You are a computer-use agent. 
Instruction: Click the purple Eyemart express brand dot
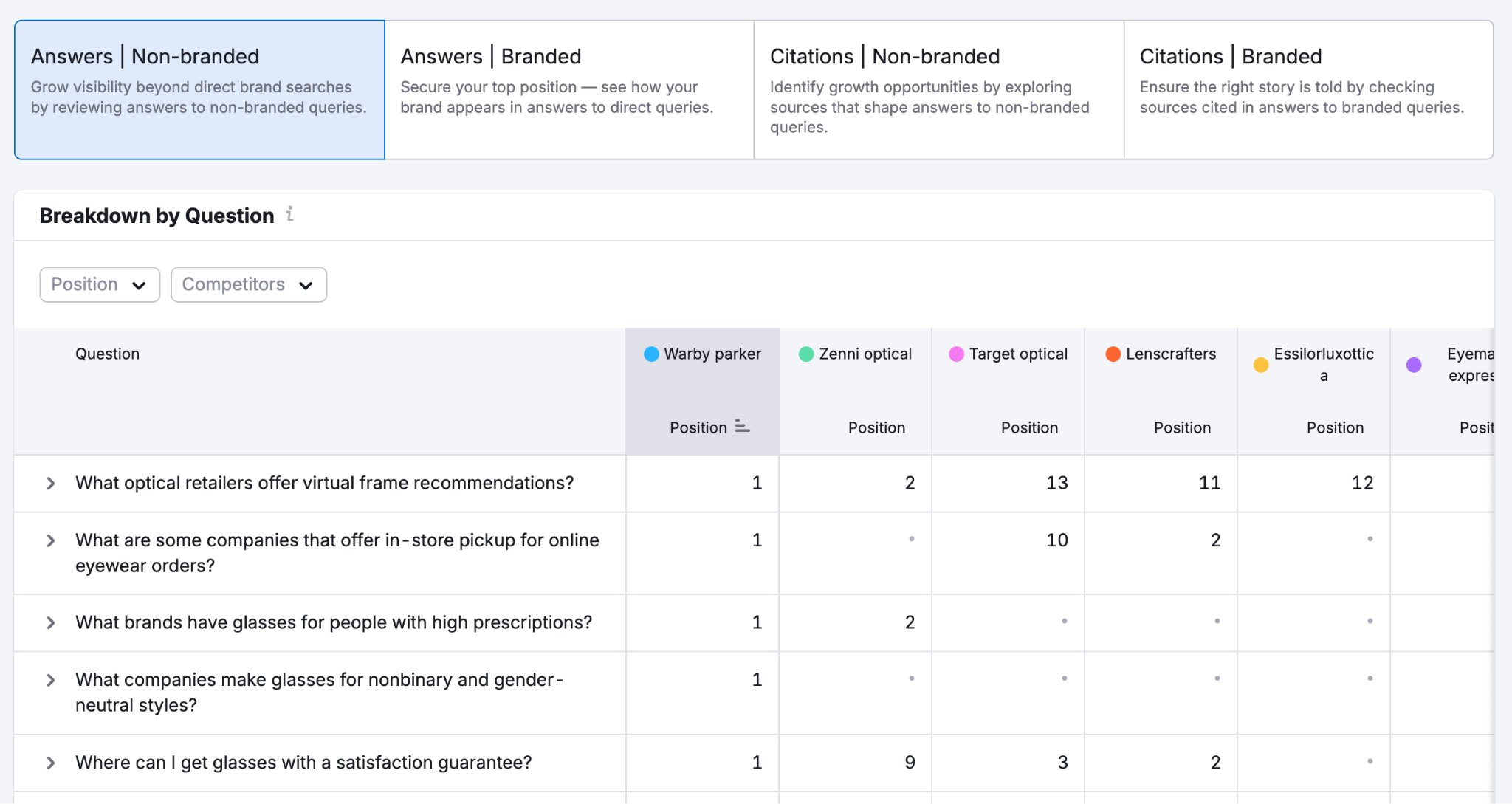[x=1415, y=365]
